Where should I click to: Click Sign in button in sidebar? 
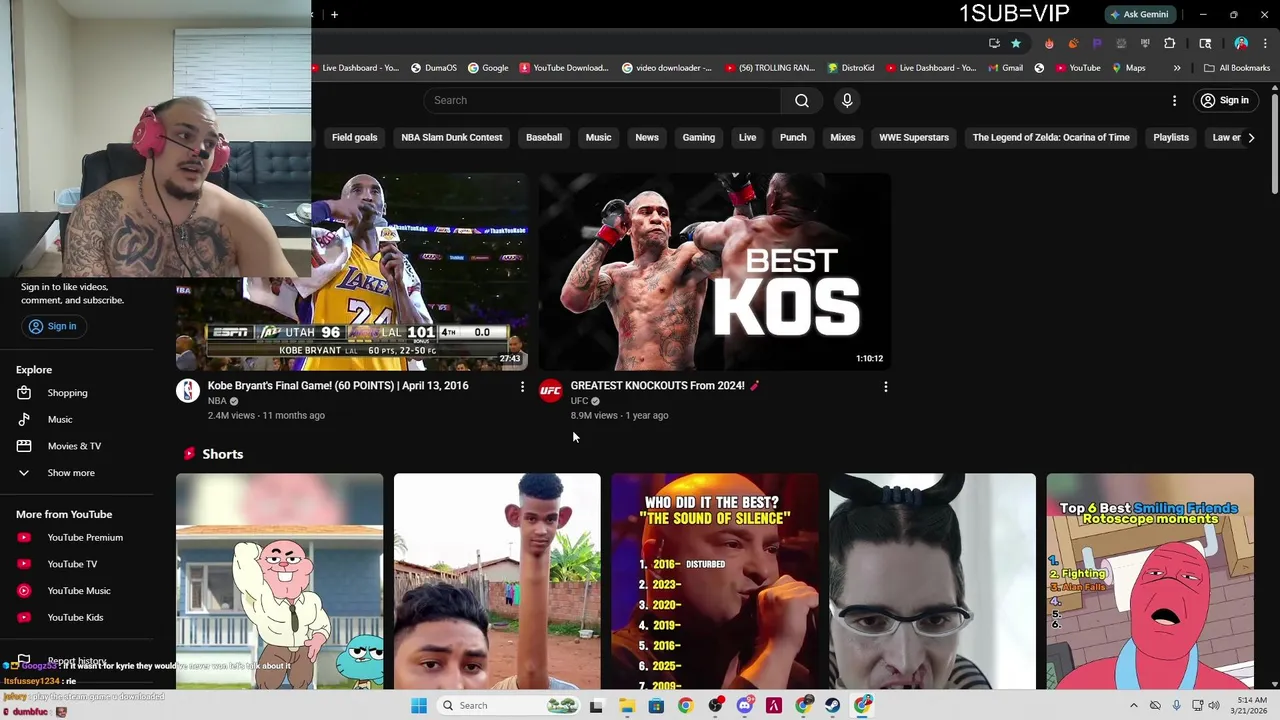[53, 326]
